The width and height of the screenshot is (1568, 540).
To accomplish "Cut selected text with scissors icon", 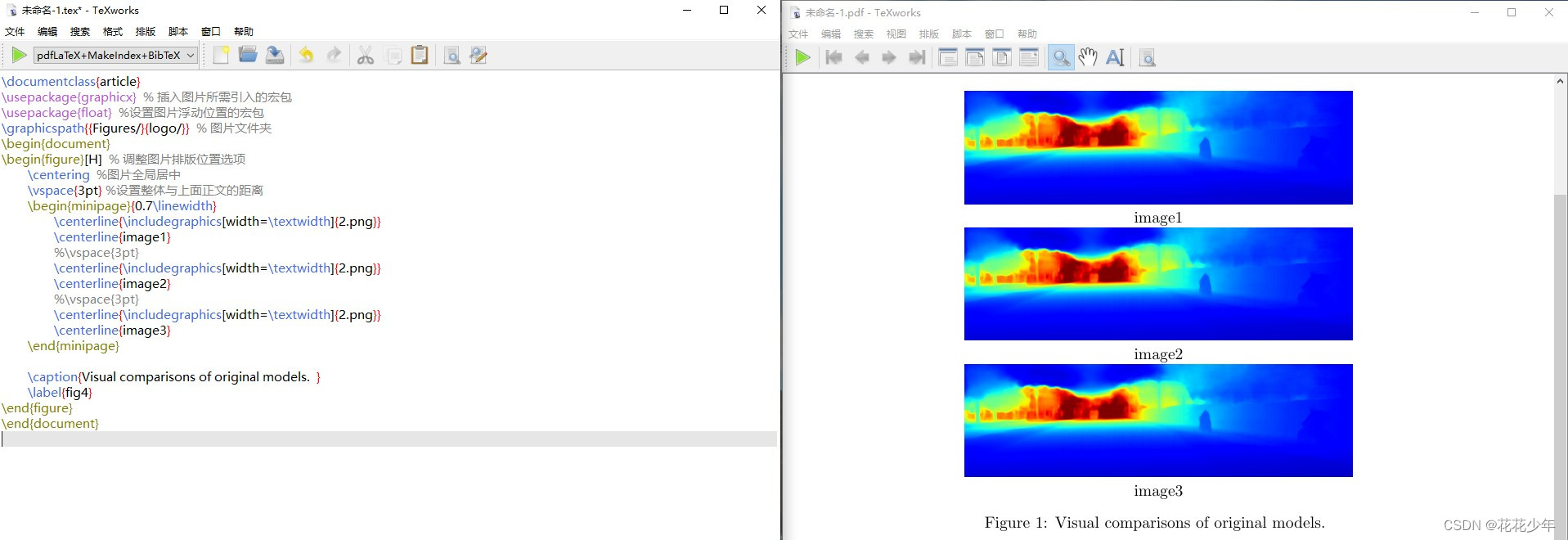I will pos(366,56).
